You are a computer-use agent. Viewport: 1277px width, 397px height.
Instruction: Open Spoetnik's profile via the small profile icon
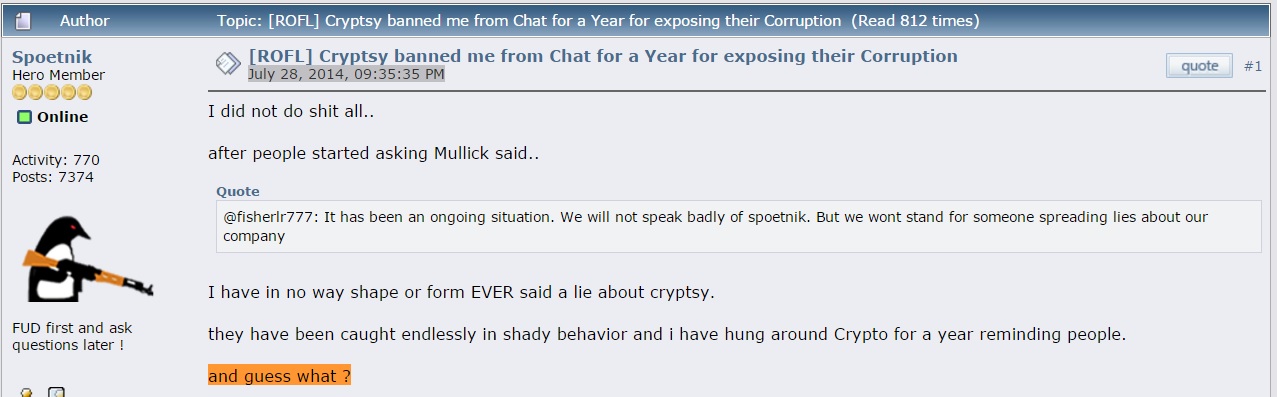[x=26, y=392]
